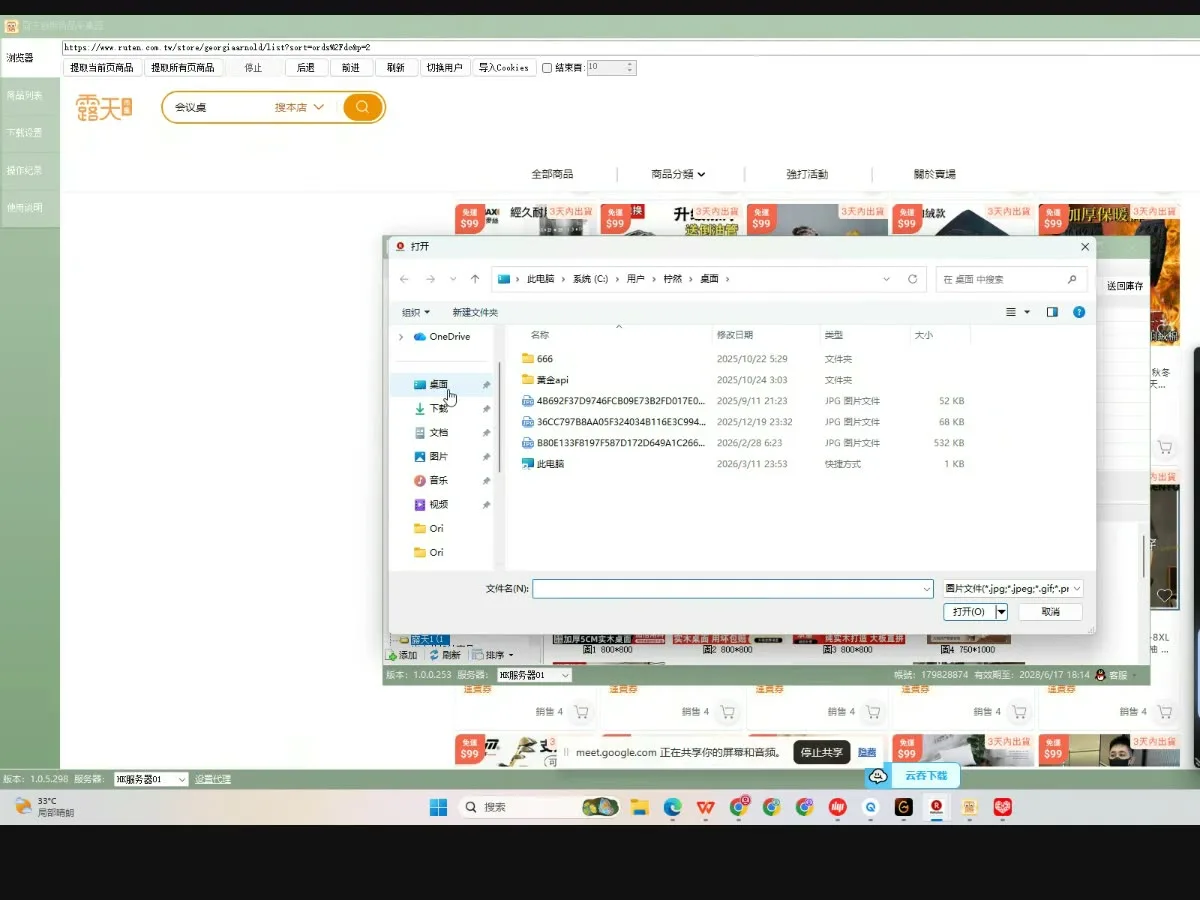The width and height of the screenshot is (1200, 900).
Task: Sort files by the 修改日期 column
Action: coord(735,335)
